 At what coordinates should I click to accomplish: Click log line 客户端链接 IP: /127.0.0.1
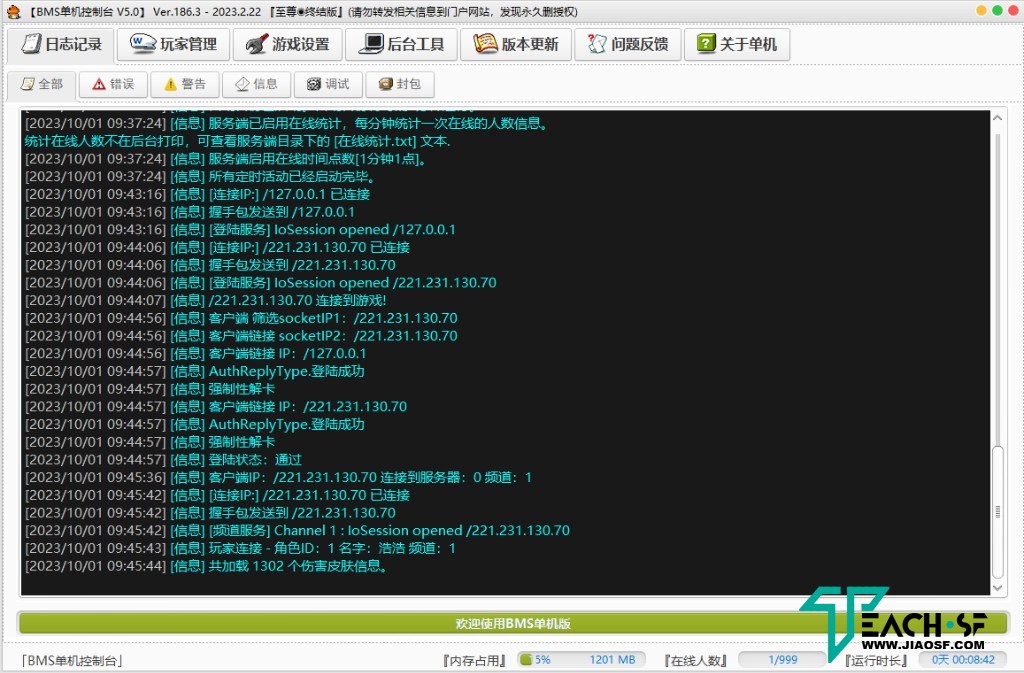click(x=195, y=353)
